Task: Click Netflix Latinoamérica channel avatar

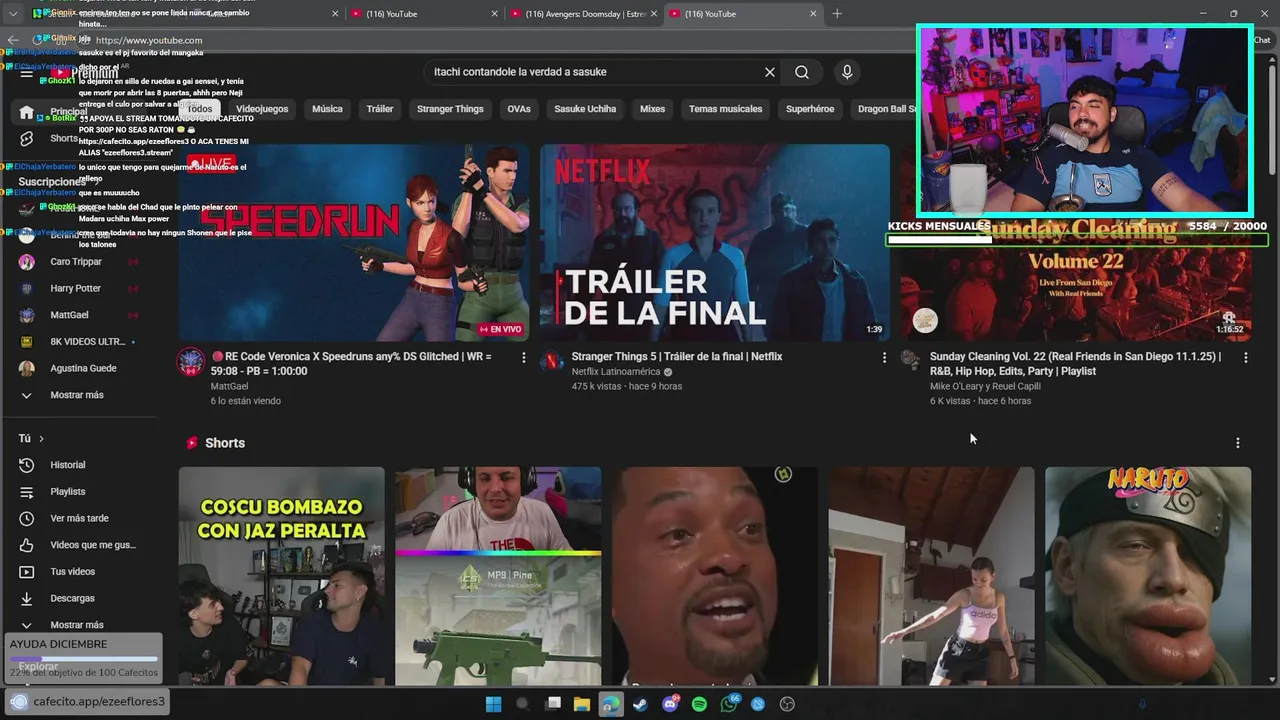Action: tap(552, 361)
